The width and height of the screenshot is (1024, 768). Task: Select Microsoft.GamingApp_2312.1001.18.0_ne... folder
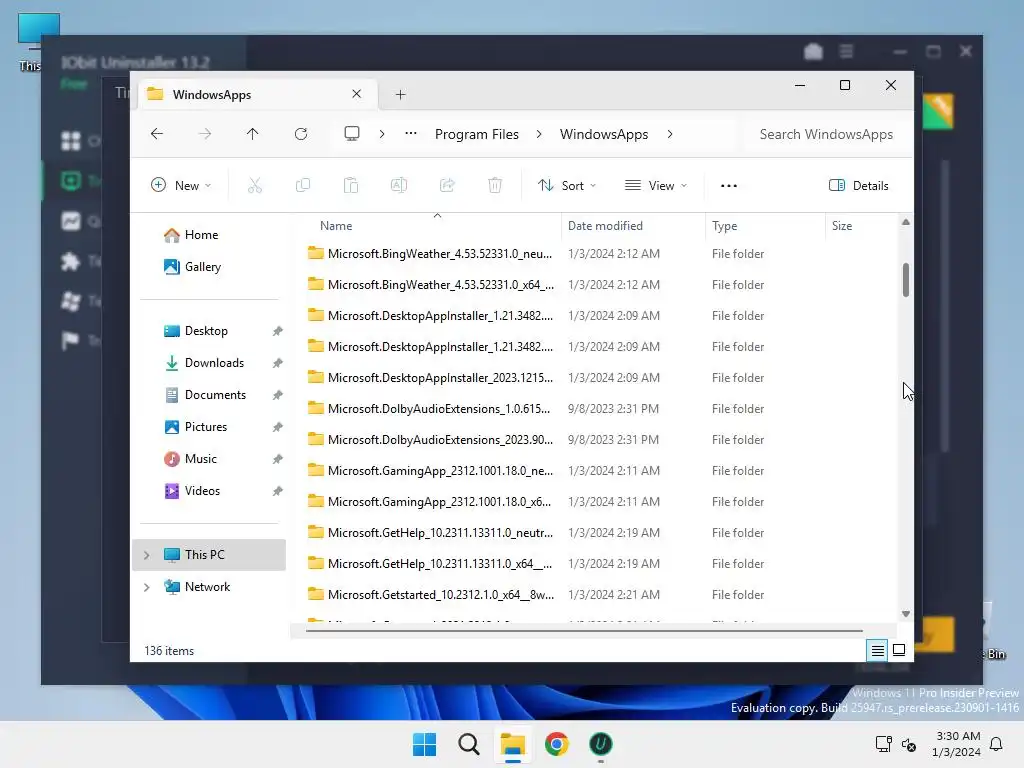coord(431,471)
